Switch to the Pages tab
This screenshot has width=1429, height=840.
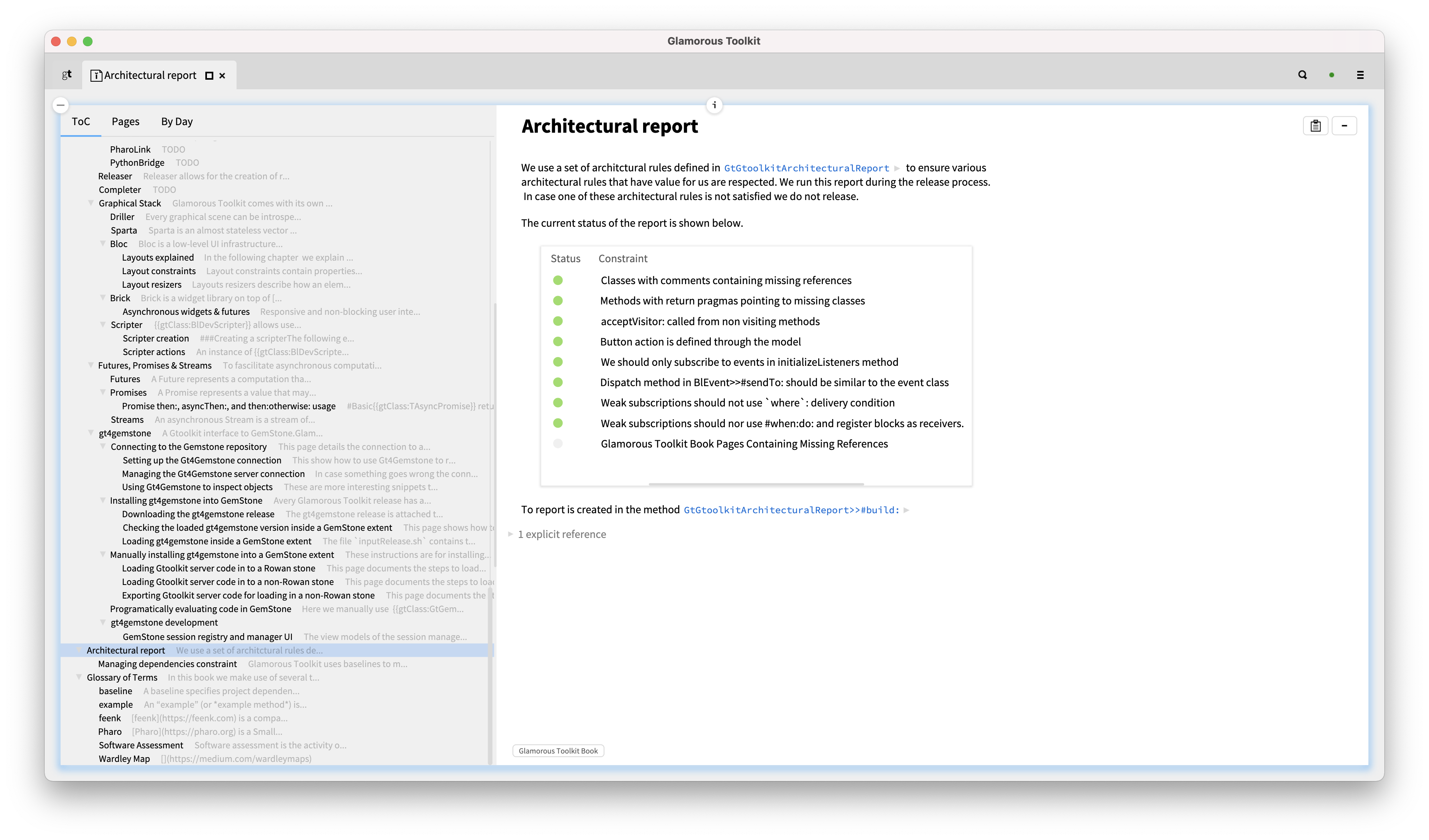click(125, 121)
